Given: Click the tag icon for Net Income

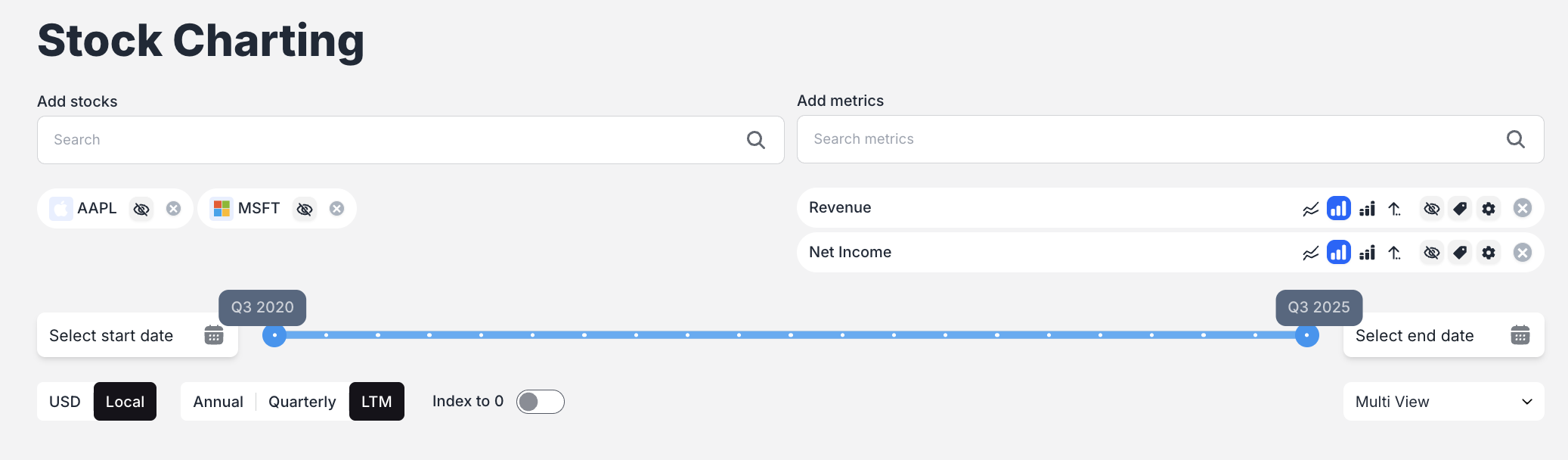Looking at the screenshot, I should coord(1460,253).
